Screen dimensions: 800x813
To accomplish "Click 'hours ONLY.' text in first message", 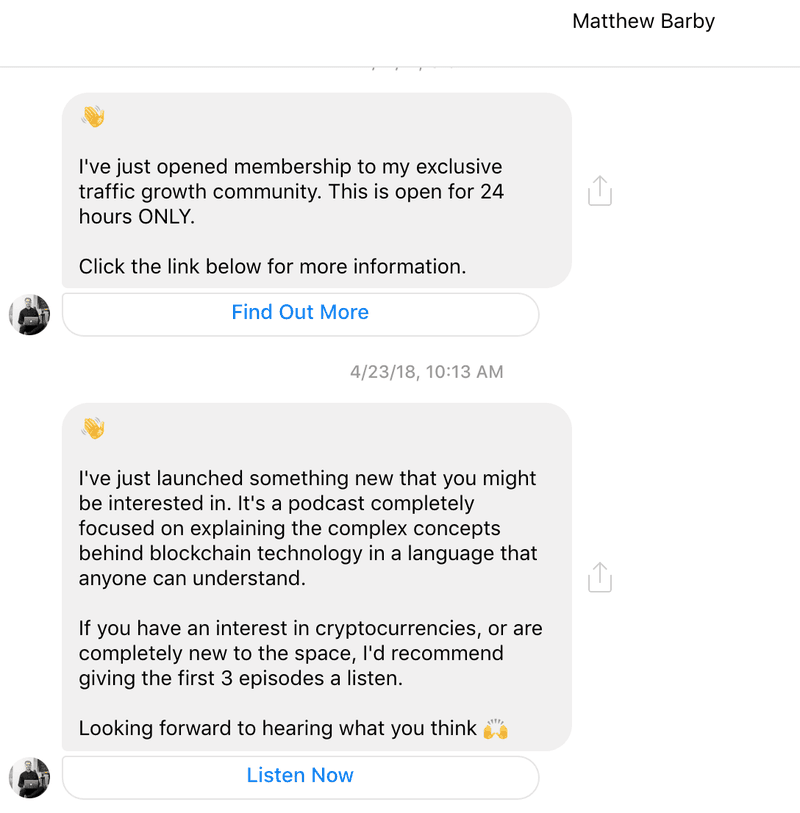I will pyautogui.click(x=137, y=217).
